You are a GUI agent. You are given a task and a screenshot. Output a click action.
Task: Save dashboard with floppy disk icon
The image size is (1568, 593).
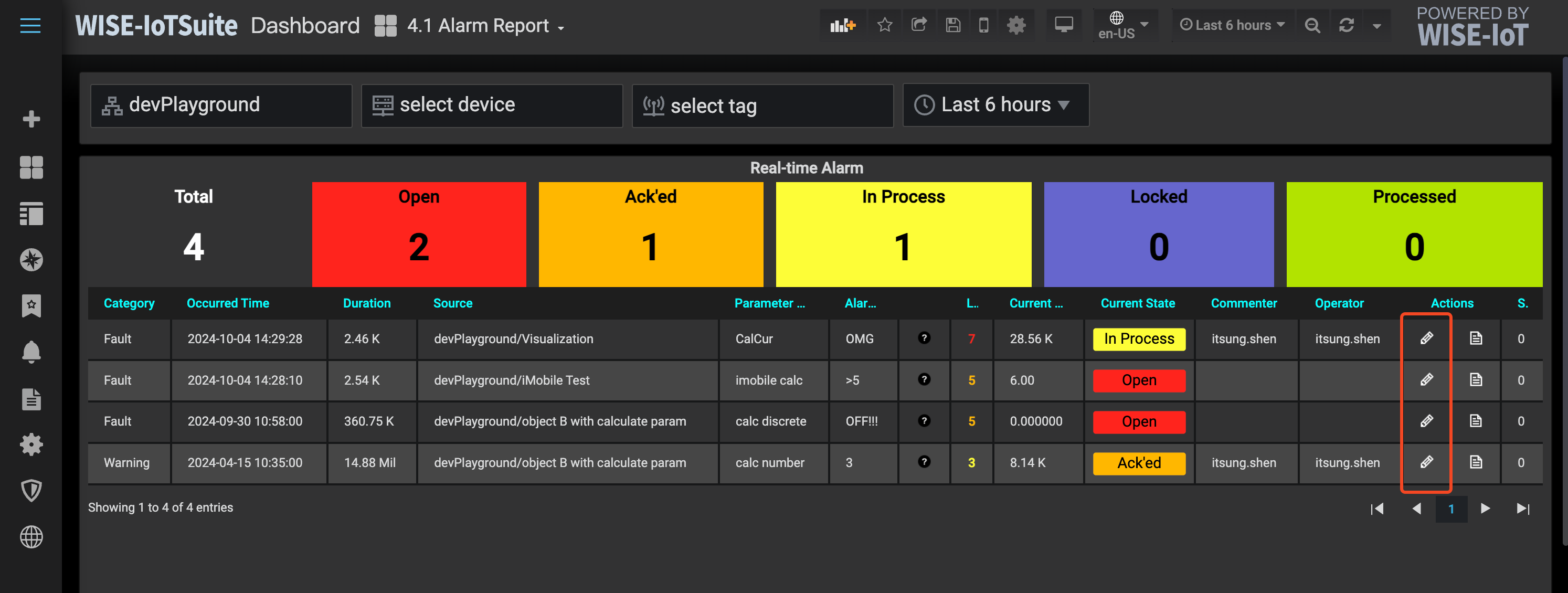tap(952, 26)
